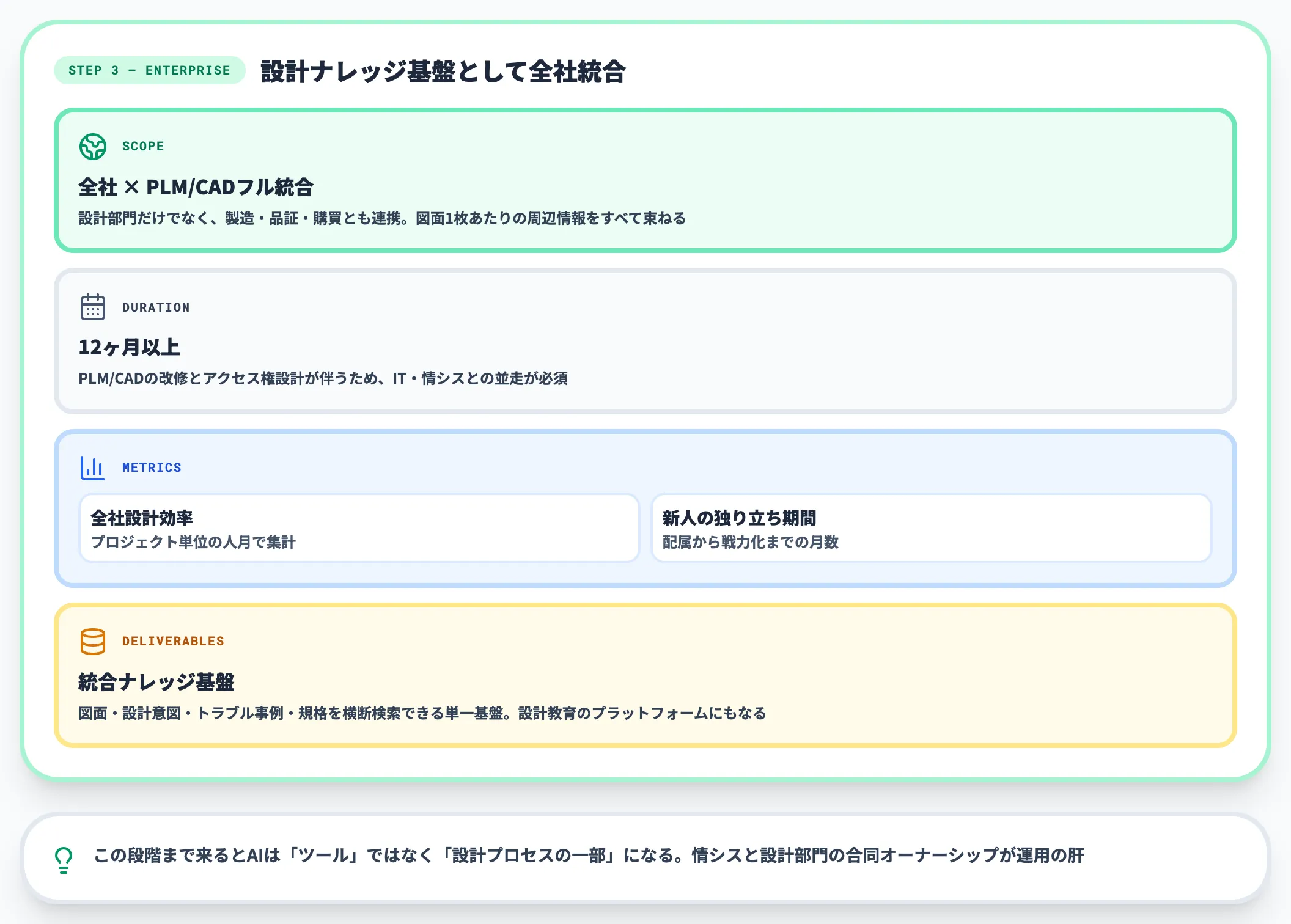1291x924 pixels.
Task: Click the calendar icon beside DURATION
Action: pos(93,307)
